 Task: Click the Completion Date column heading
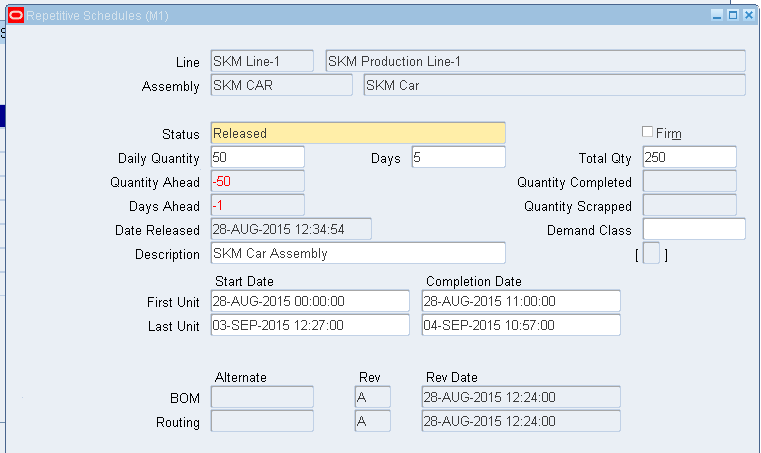tap(474, 282)
